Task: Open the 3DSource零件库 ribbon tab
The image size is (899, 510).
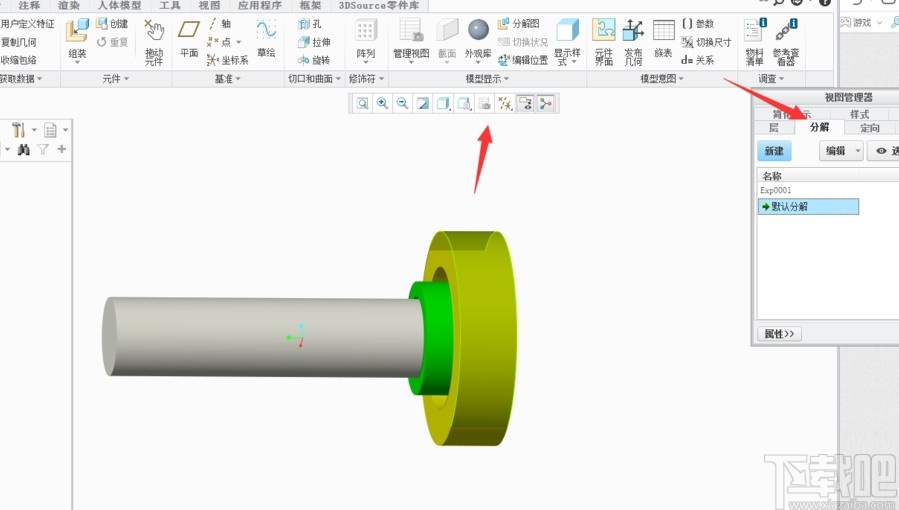Action: coord(379,5)
